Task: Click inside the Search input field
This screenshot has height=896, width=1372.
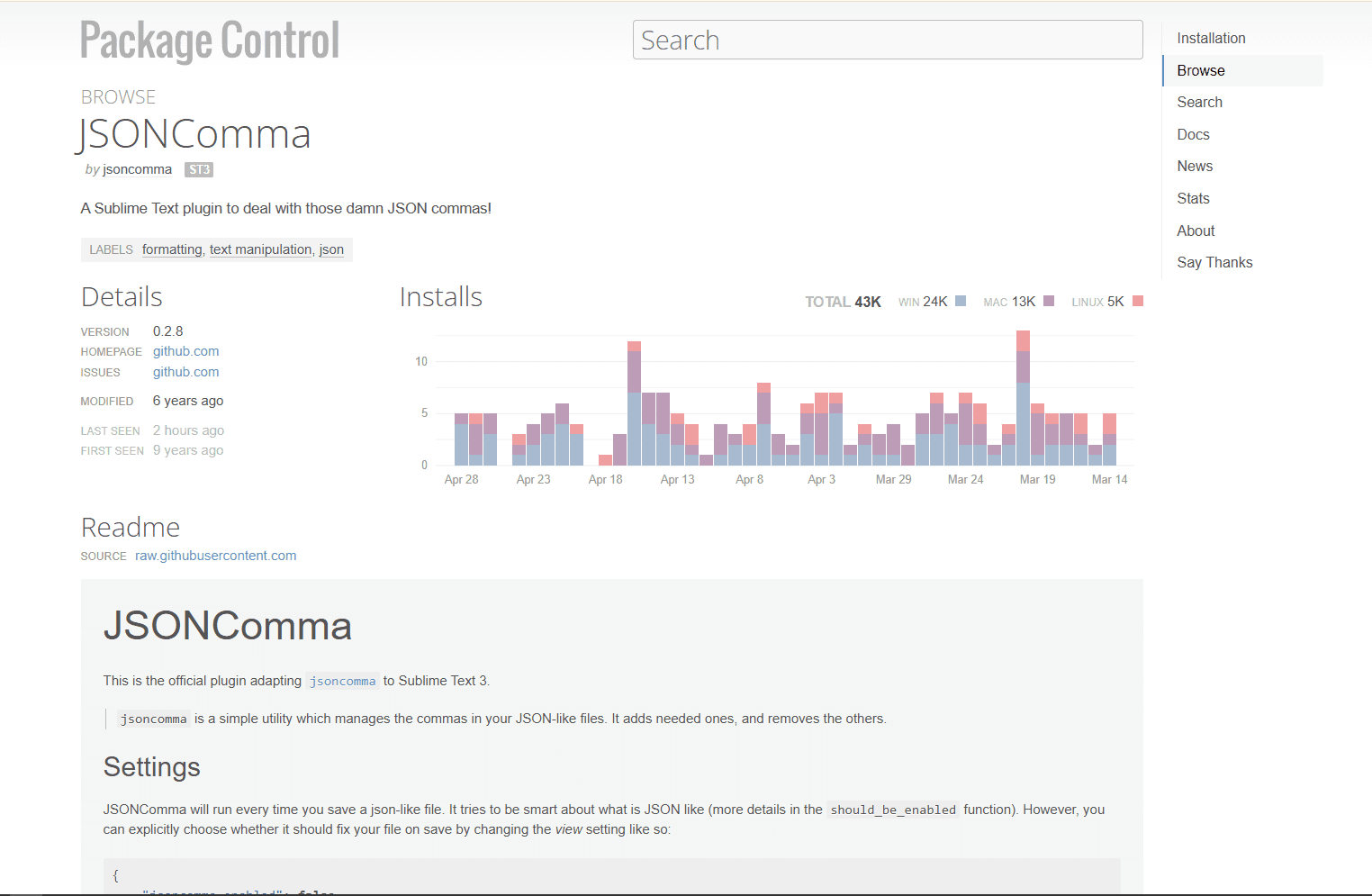Action: [x=887, y=40]
